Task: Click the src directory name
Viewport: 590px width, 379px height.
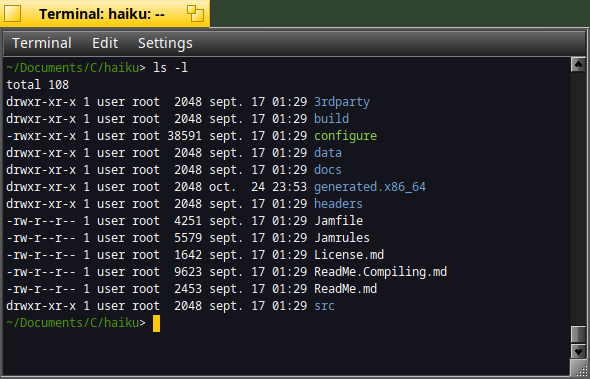Action: point(324,306)
